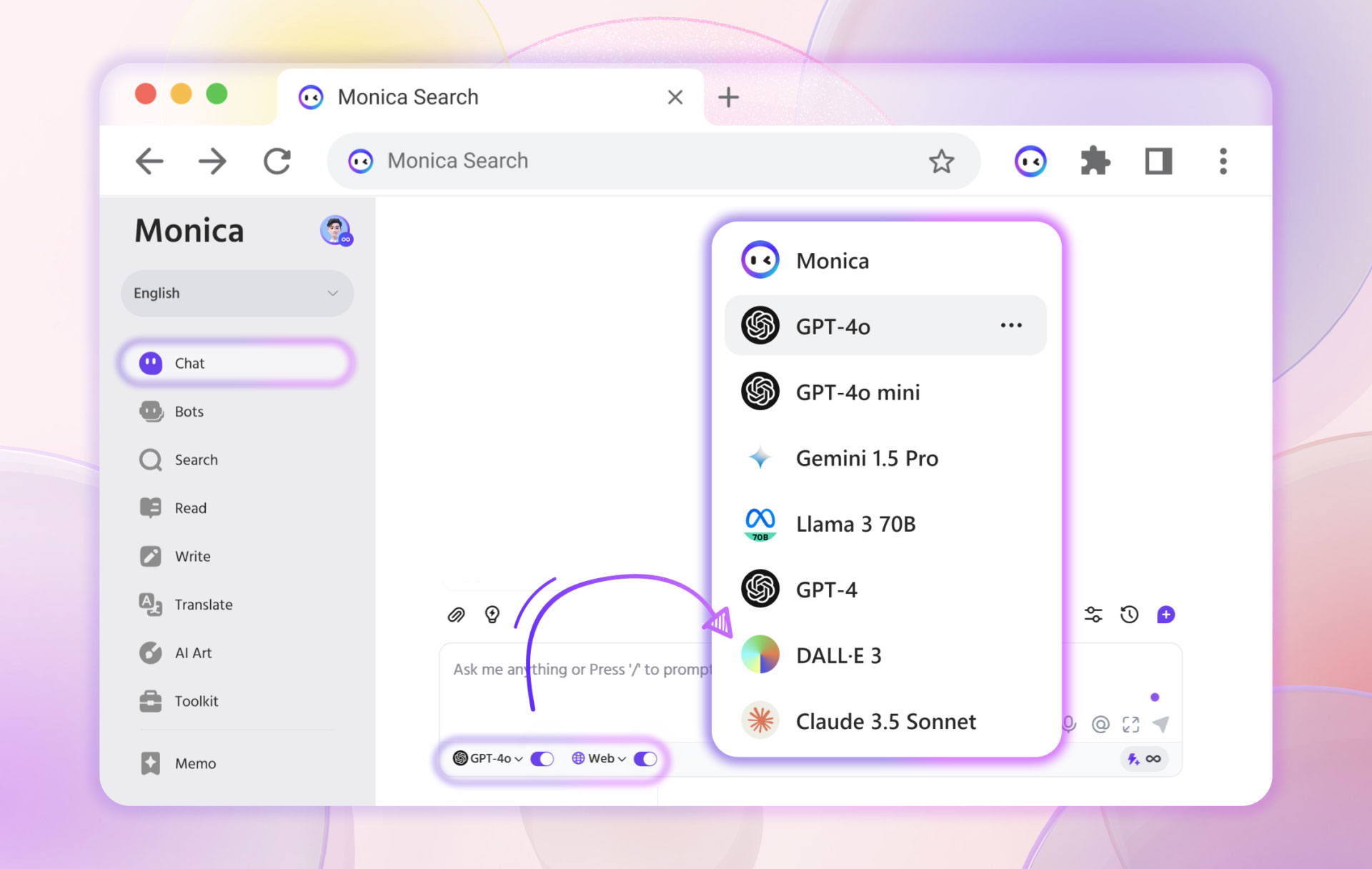The width and height of the screenshot is (1372, 869).
Task: Go to AI Art in the sidebar
Action: pos(193,653)
